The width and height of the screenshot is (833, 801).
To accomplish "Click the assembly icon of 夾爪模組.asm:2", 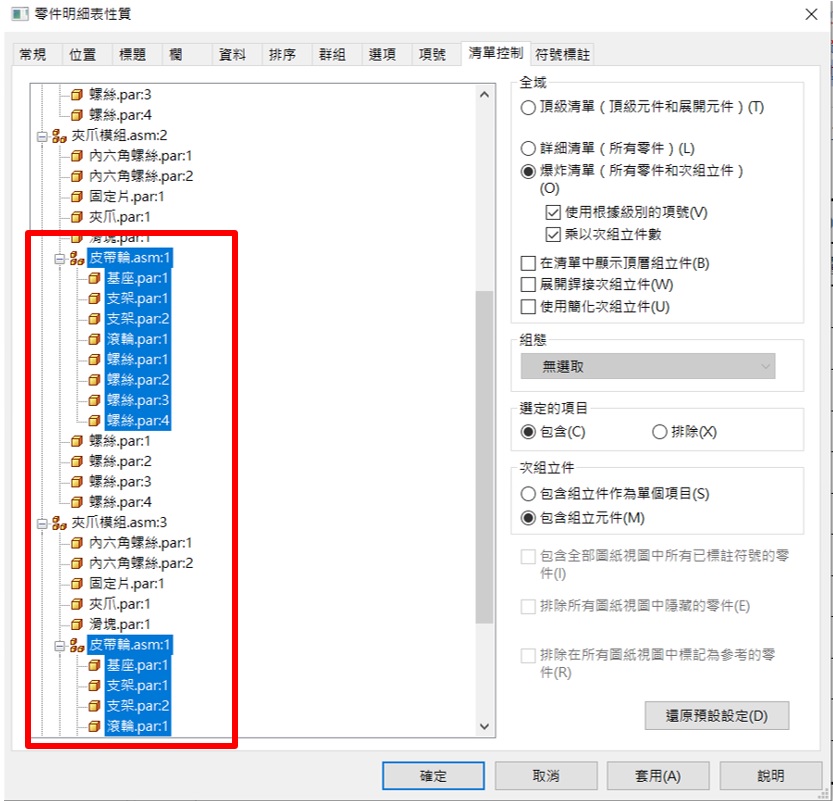I will pos(59,135).
